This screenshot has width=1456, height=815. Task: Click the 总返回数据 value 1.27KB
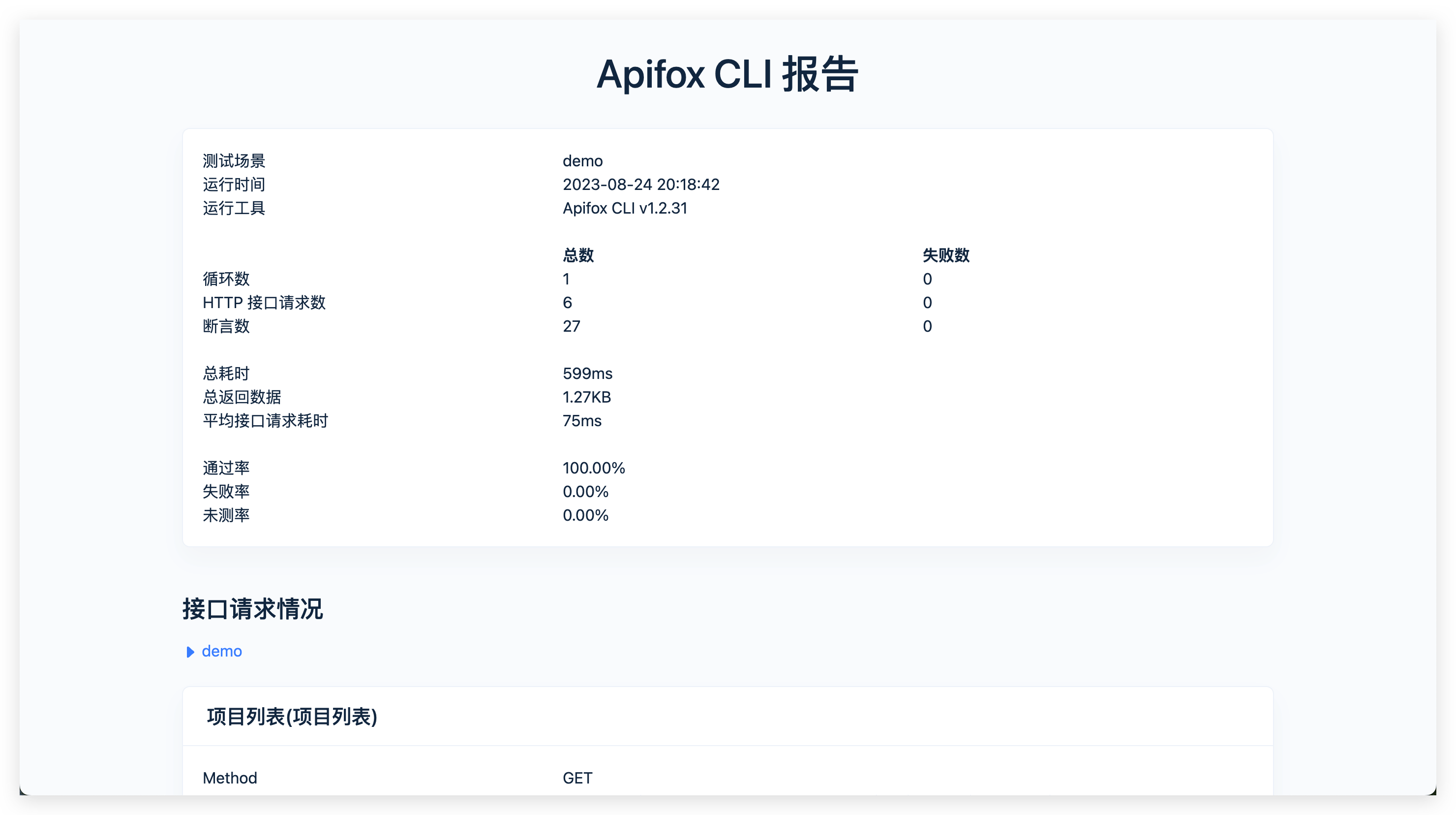click(x=587, y=397)
